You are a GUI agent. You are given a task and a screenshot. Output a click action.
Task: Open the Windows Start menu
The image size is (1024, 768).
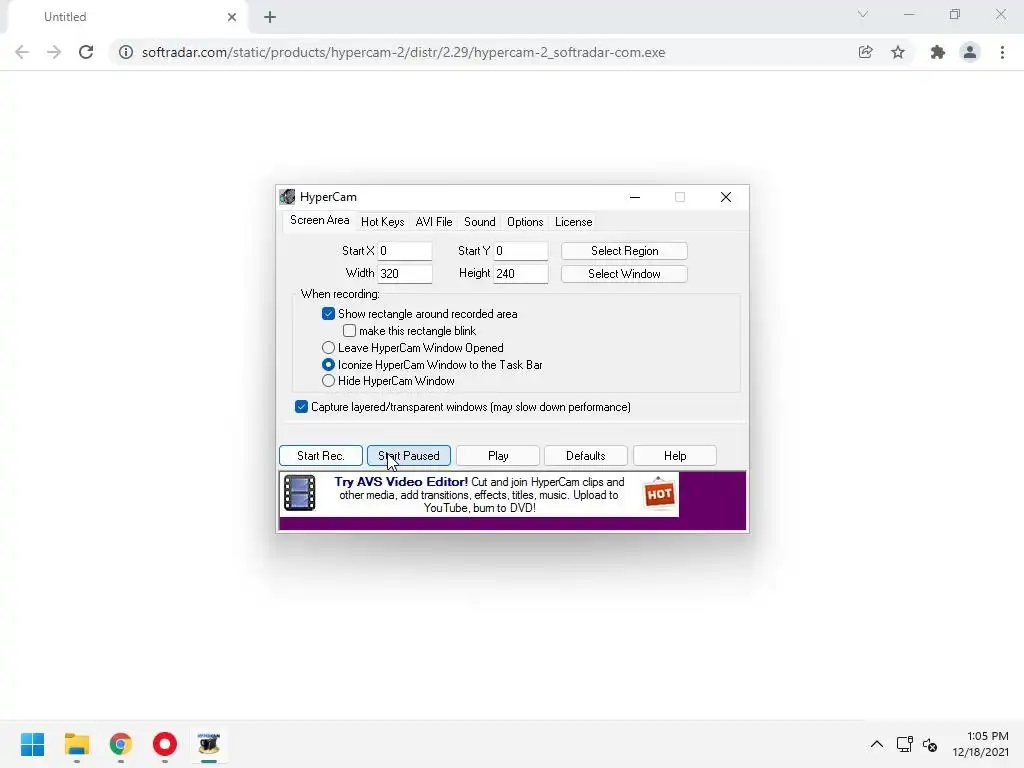32,744
